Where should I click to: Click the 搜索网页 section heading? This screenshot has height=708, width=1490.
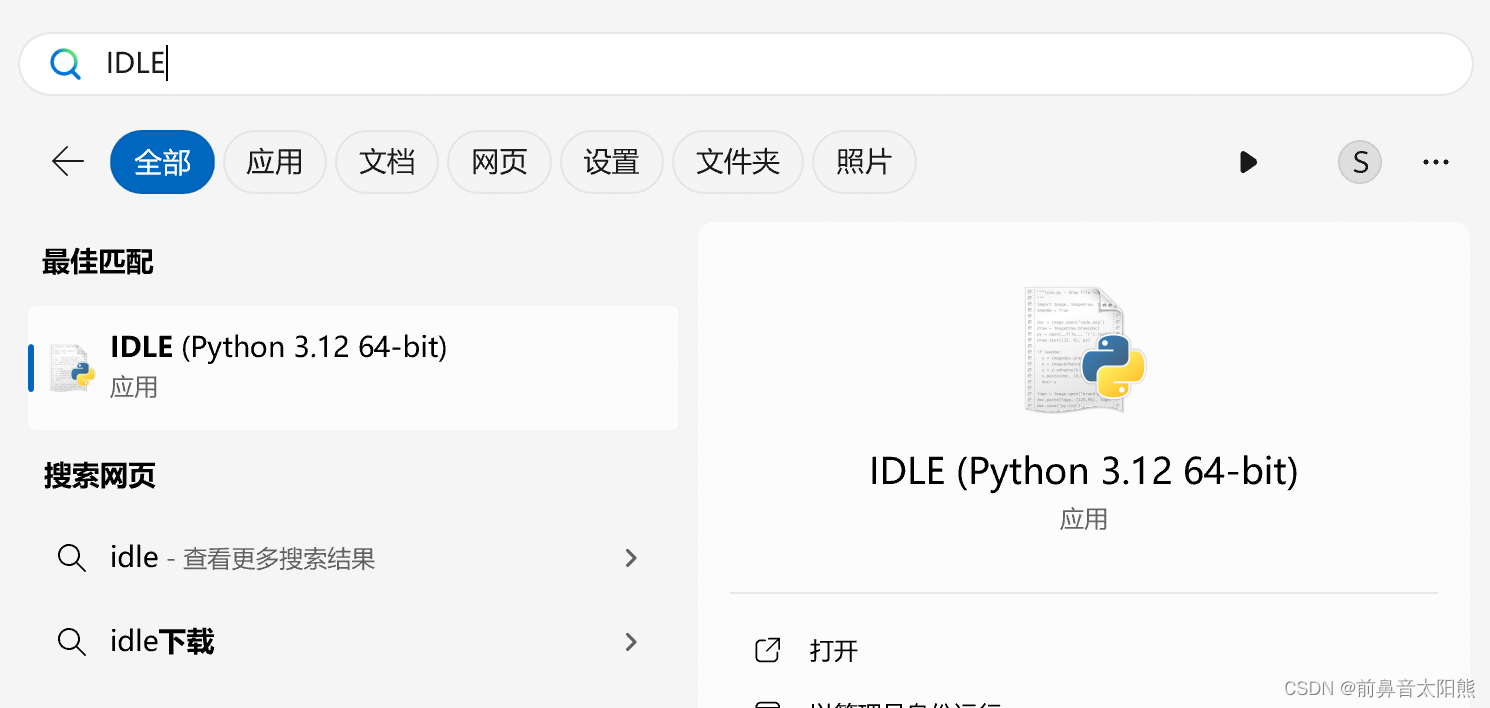point(98,476)
